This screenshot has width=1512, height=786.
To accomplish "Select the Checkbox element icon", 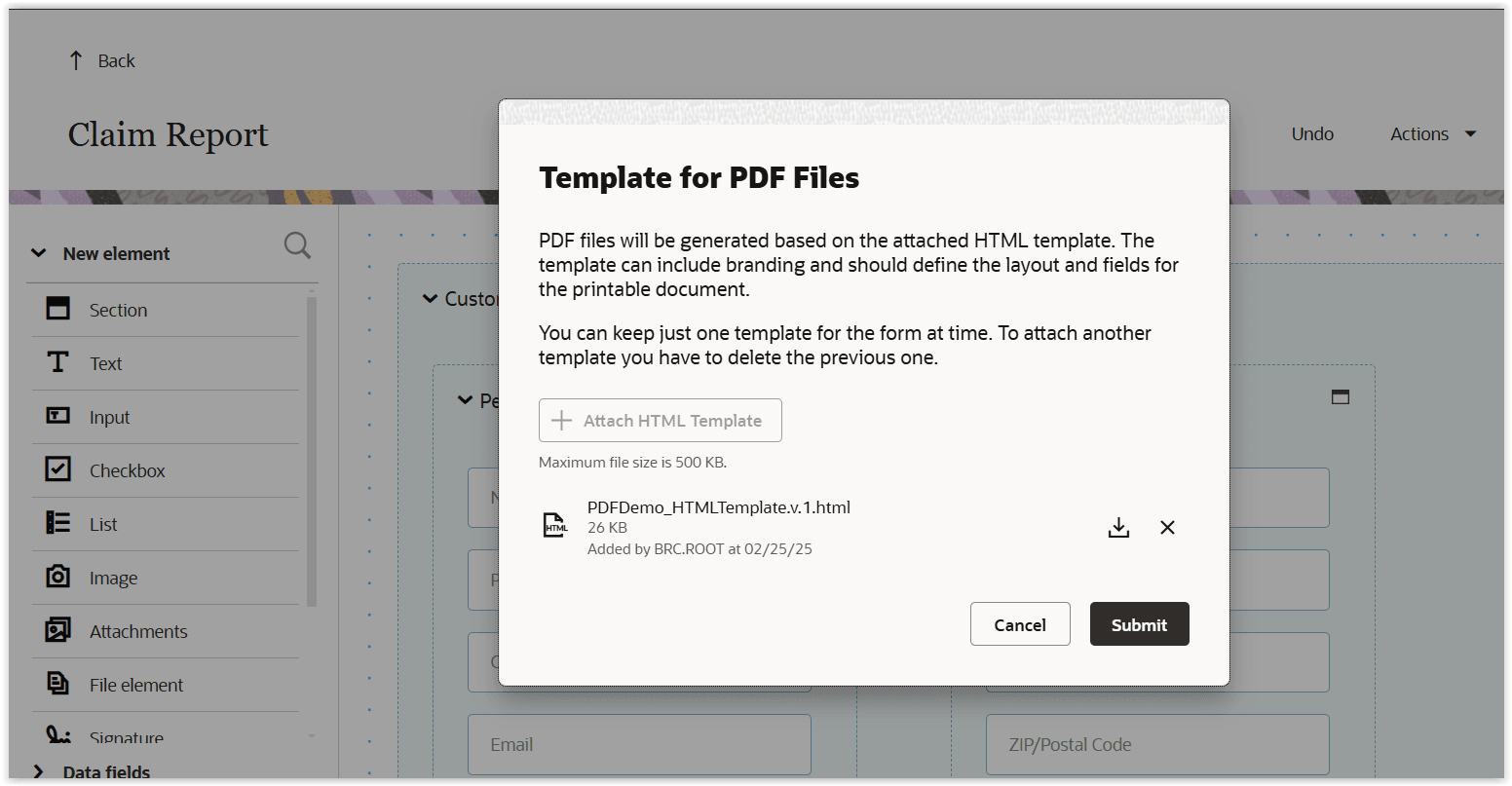I will point(58,469).
